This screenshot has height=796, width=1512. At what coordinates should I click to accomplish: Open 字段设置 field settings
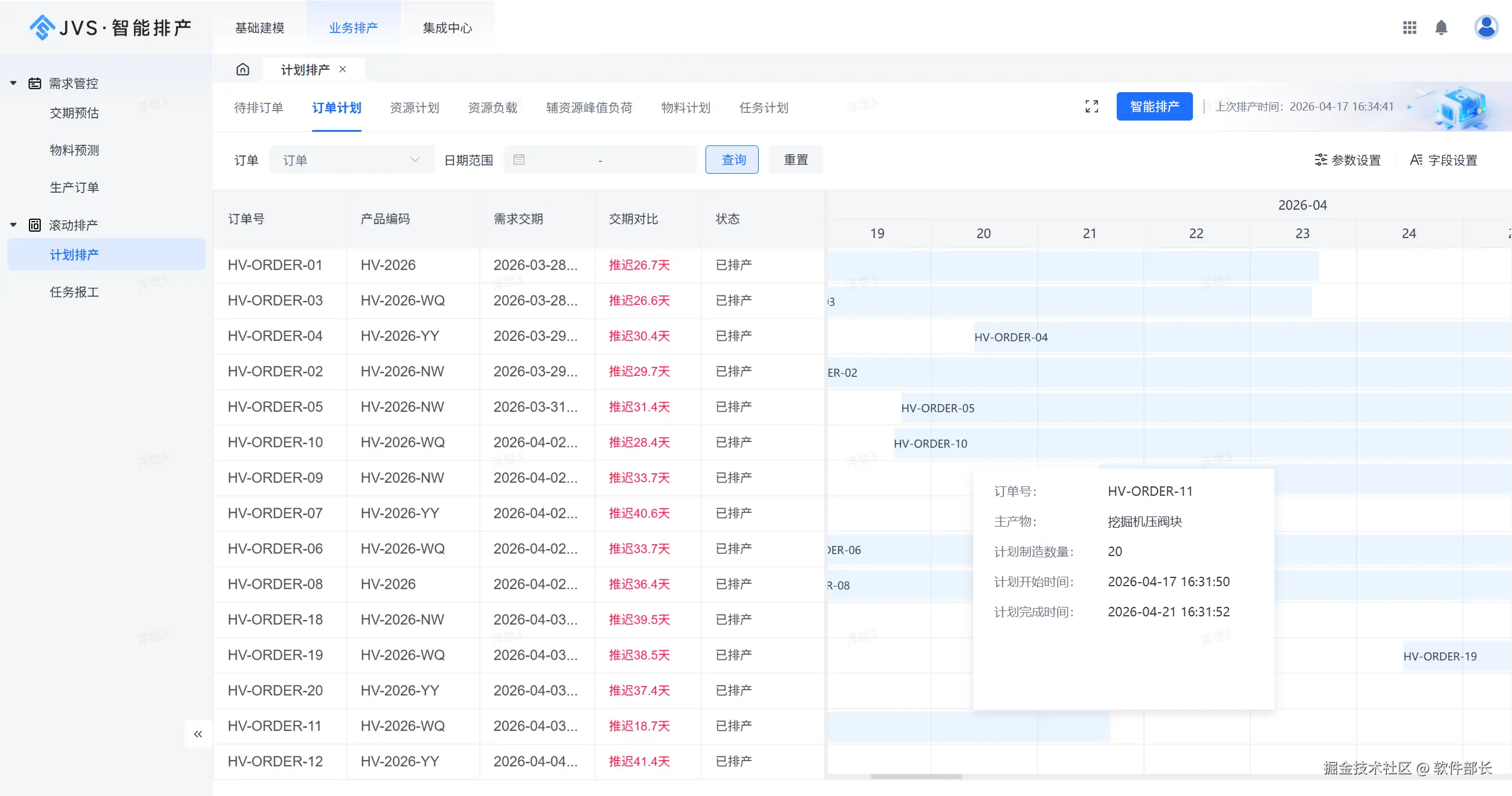point(1443,160)
